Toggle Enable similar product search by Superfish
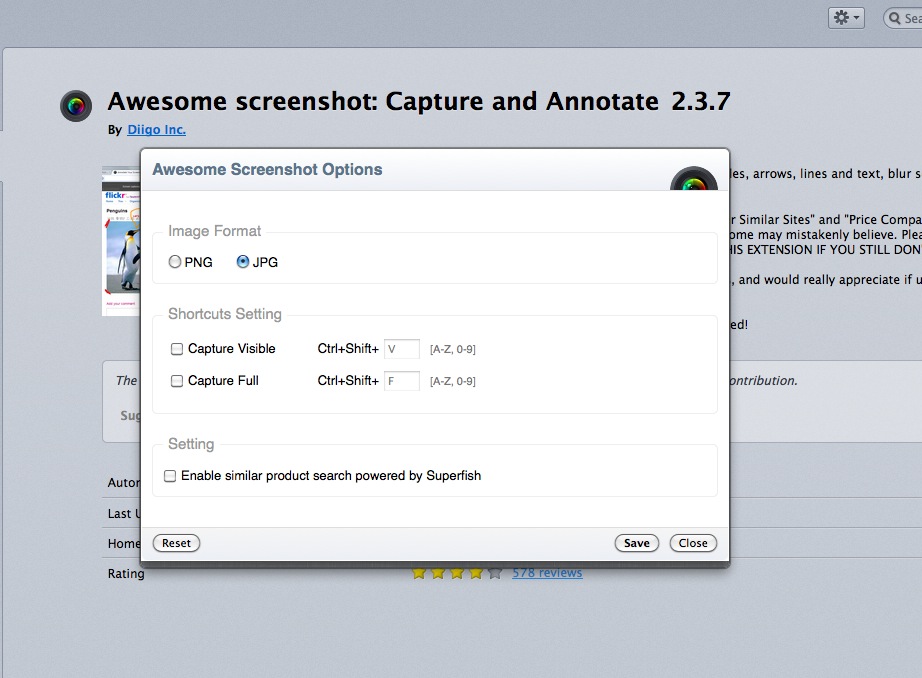Image resolution: width=922 pixels, height=678 pixels. (x=170, y=476)
